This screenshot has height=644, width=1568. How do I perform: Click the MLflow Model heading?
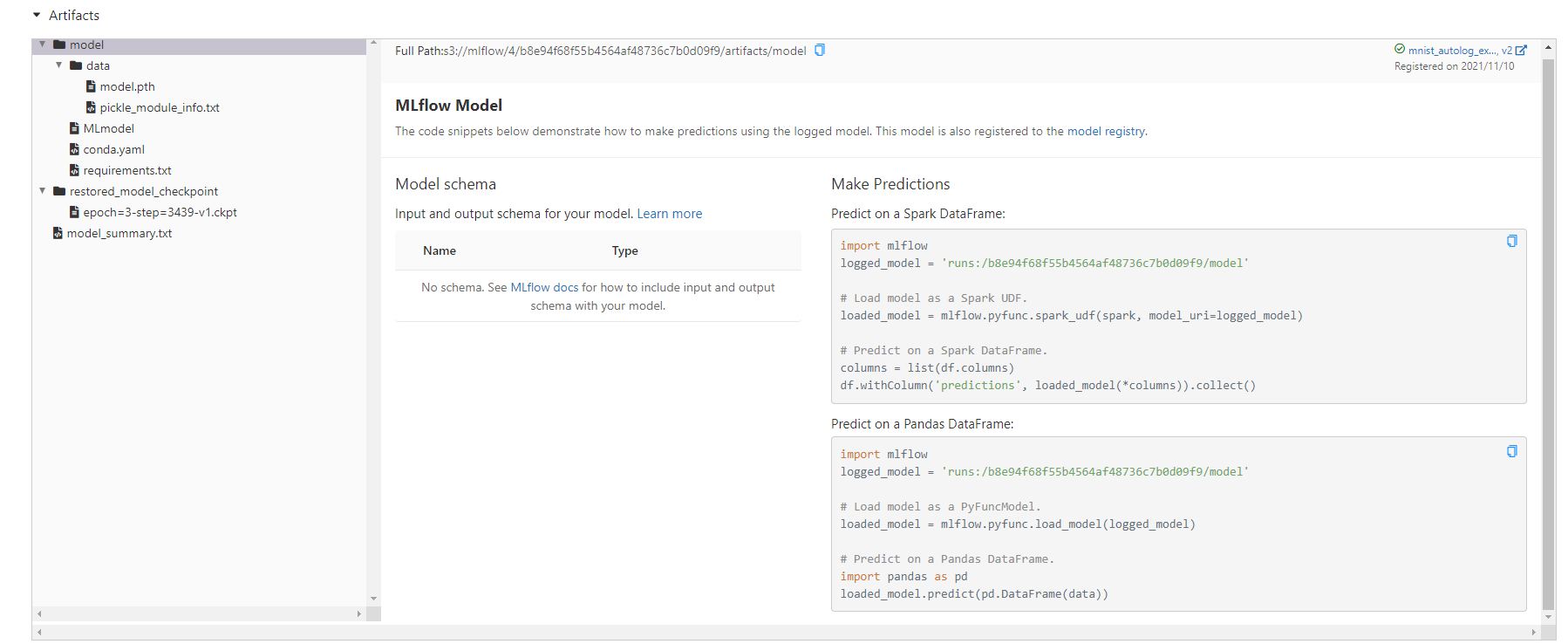(x=448, y=105)
